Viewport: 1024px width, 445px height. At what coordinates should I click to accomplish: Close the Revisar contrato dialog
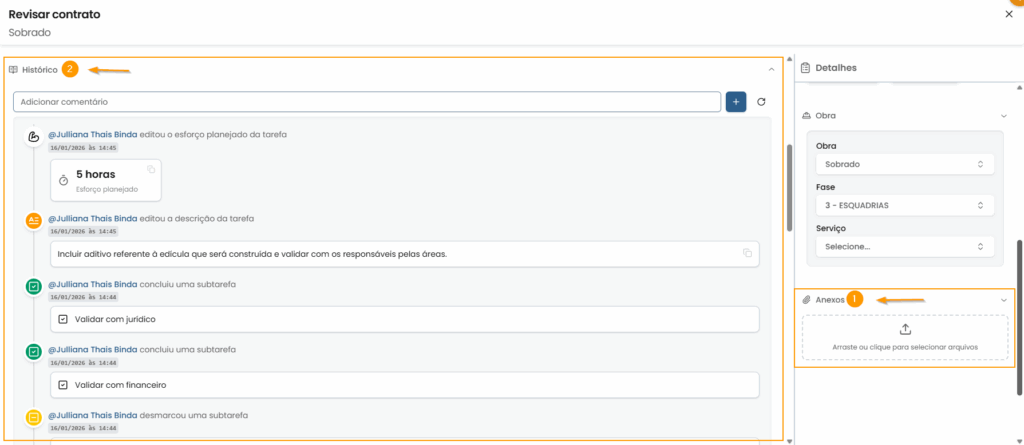coord(1008,14)
